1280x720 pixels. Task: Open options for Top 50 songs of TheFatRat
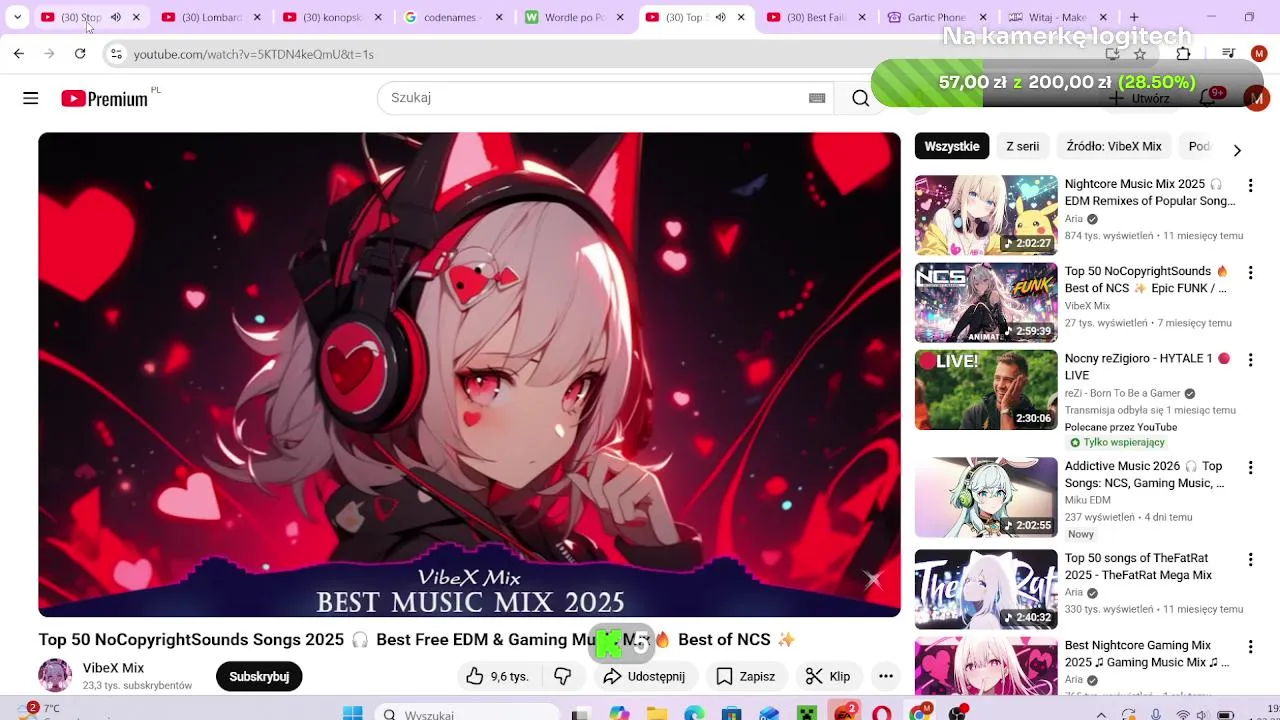(1250, 559)
